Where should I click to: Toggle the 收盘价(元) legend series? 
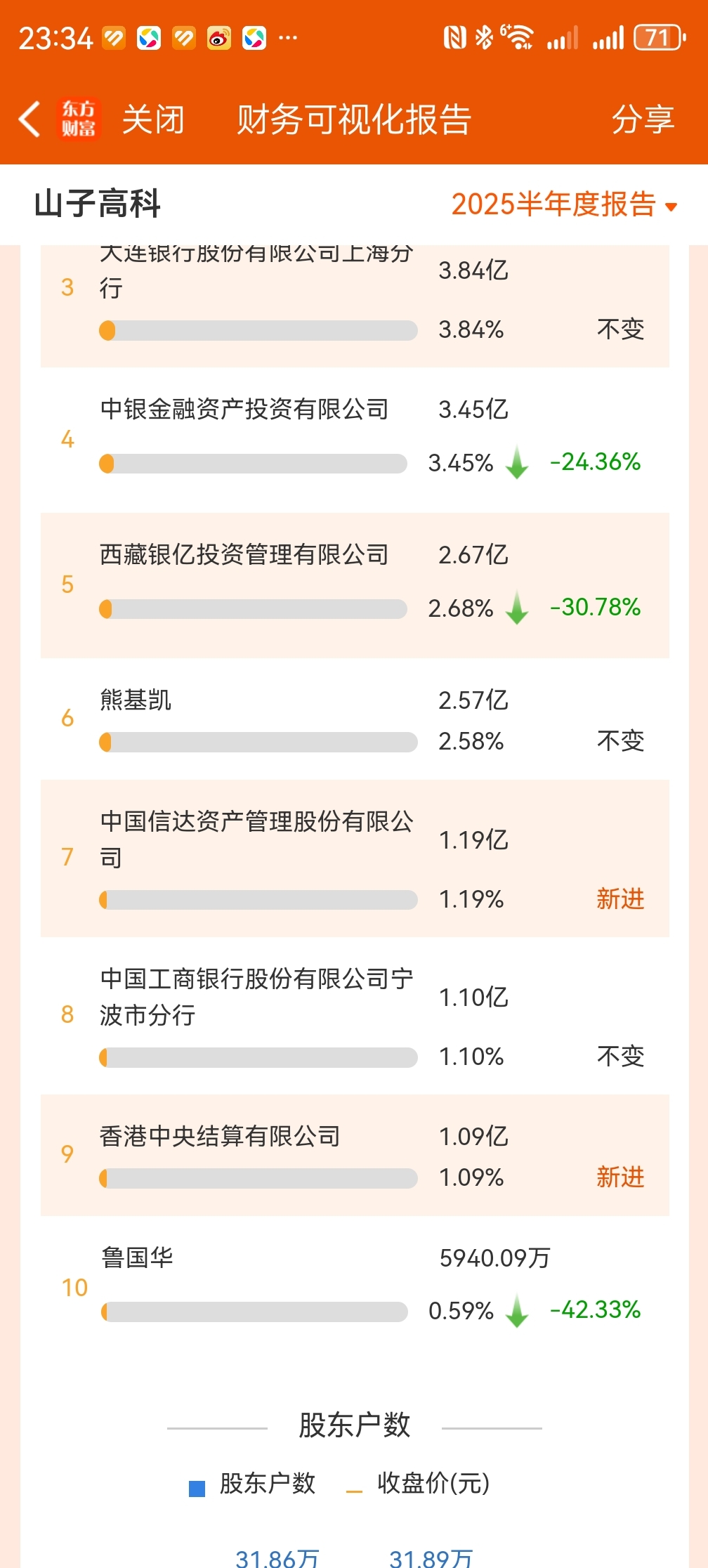tap(418, 1484)
